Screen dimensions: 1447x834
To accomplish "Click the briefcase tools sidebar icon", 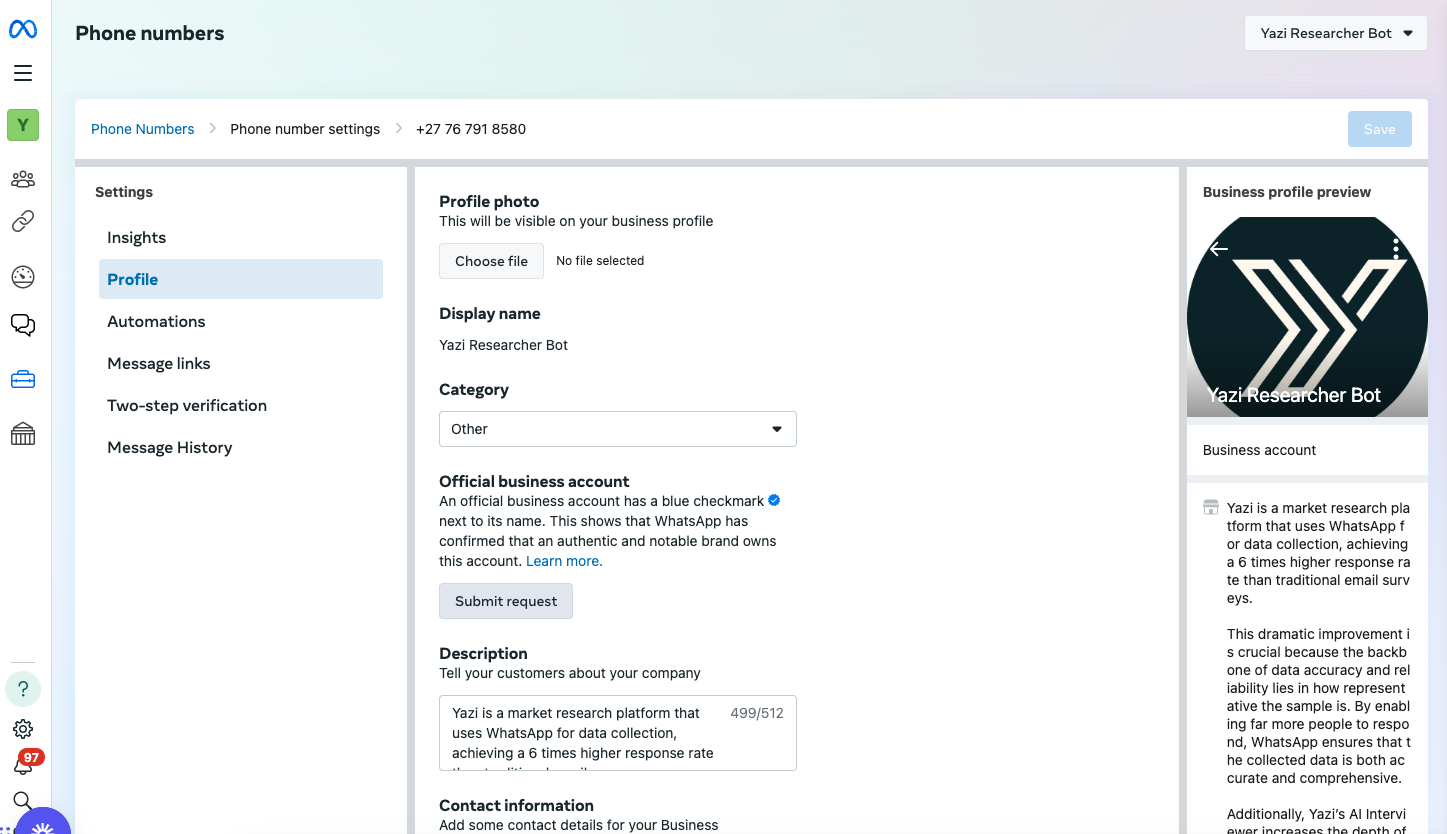I will pos(23,380).
